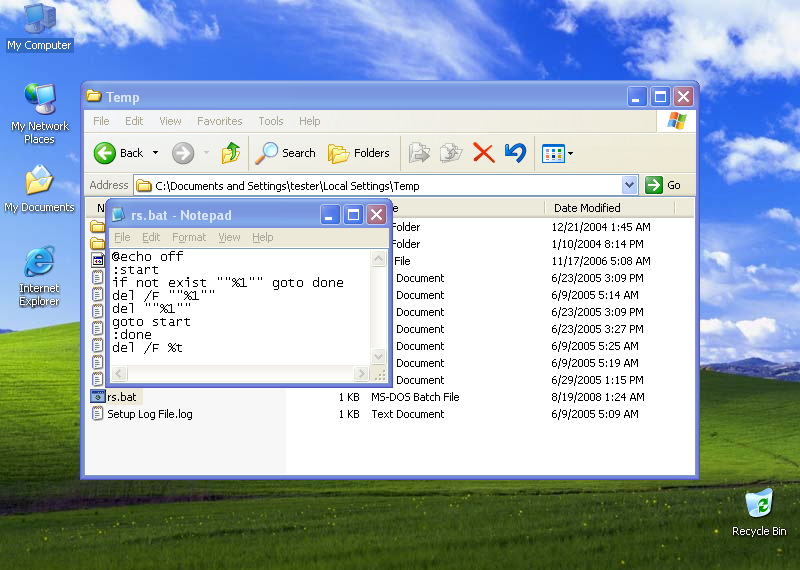Minimize the Temp Explorer window
800x570 pixels.
point(637,96)
